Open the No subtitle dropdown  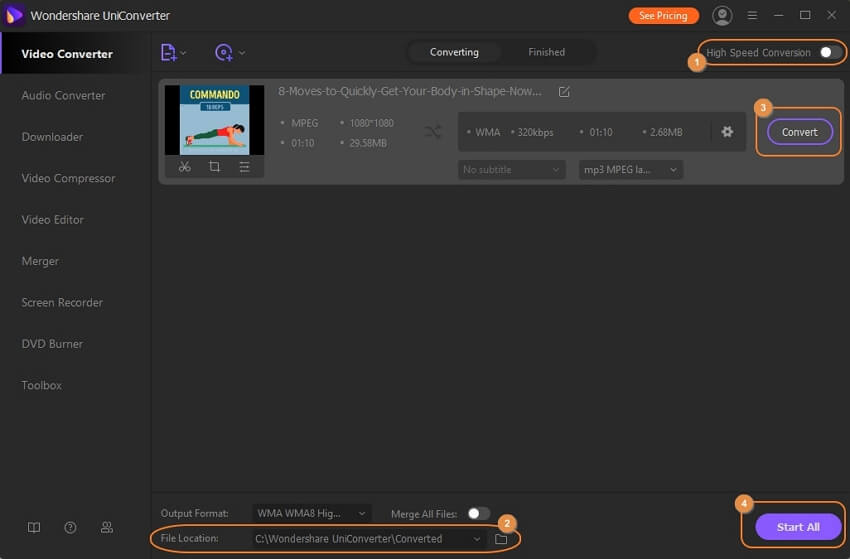tap(511, 170)
